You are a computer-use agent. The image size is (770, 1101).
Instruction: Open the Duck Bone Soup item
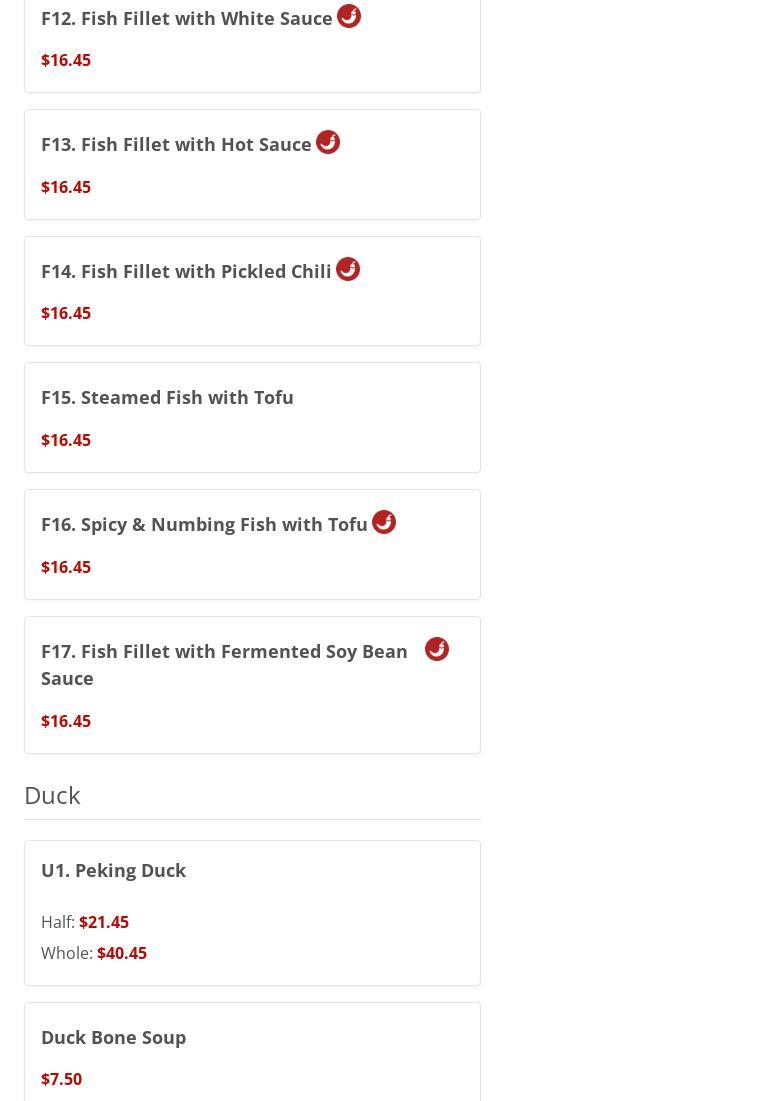(x=252, y=1052)
